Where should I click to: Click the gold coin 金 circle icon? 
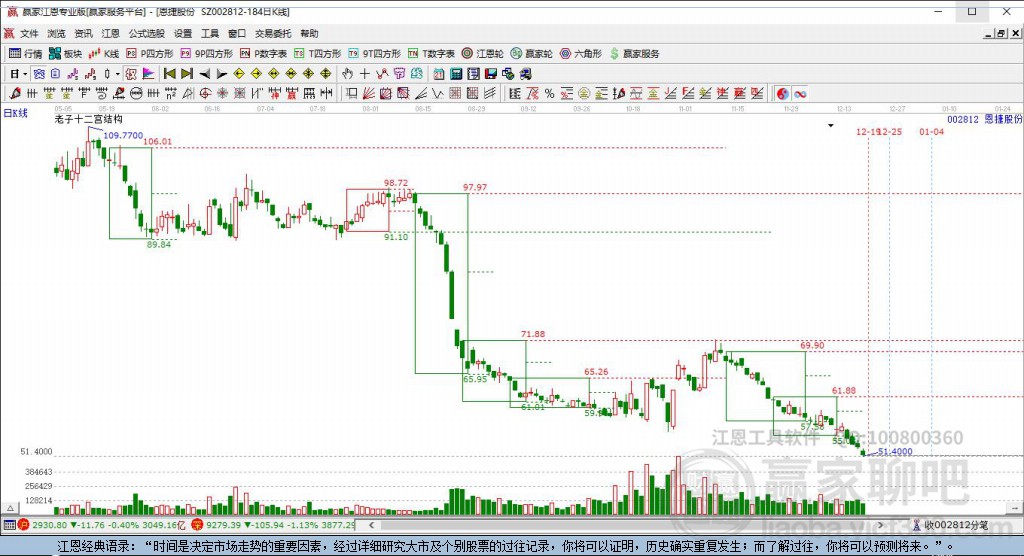click(x=584, y=93)
